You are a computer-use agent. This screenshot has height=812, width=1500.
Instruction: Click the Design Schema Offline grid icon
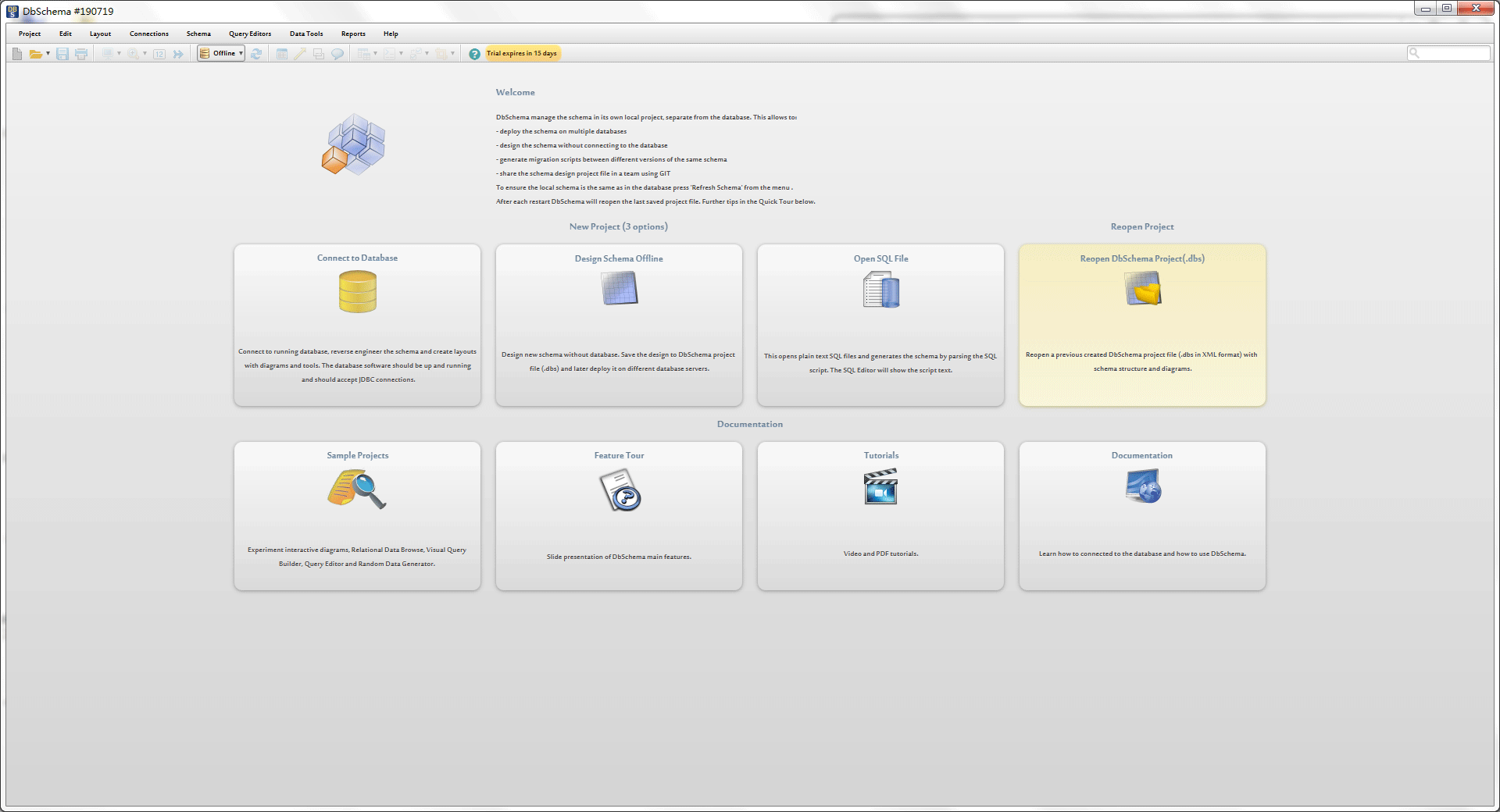(620, 287)
